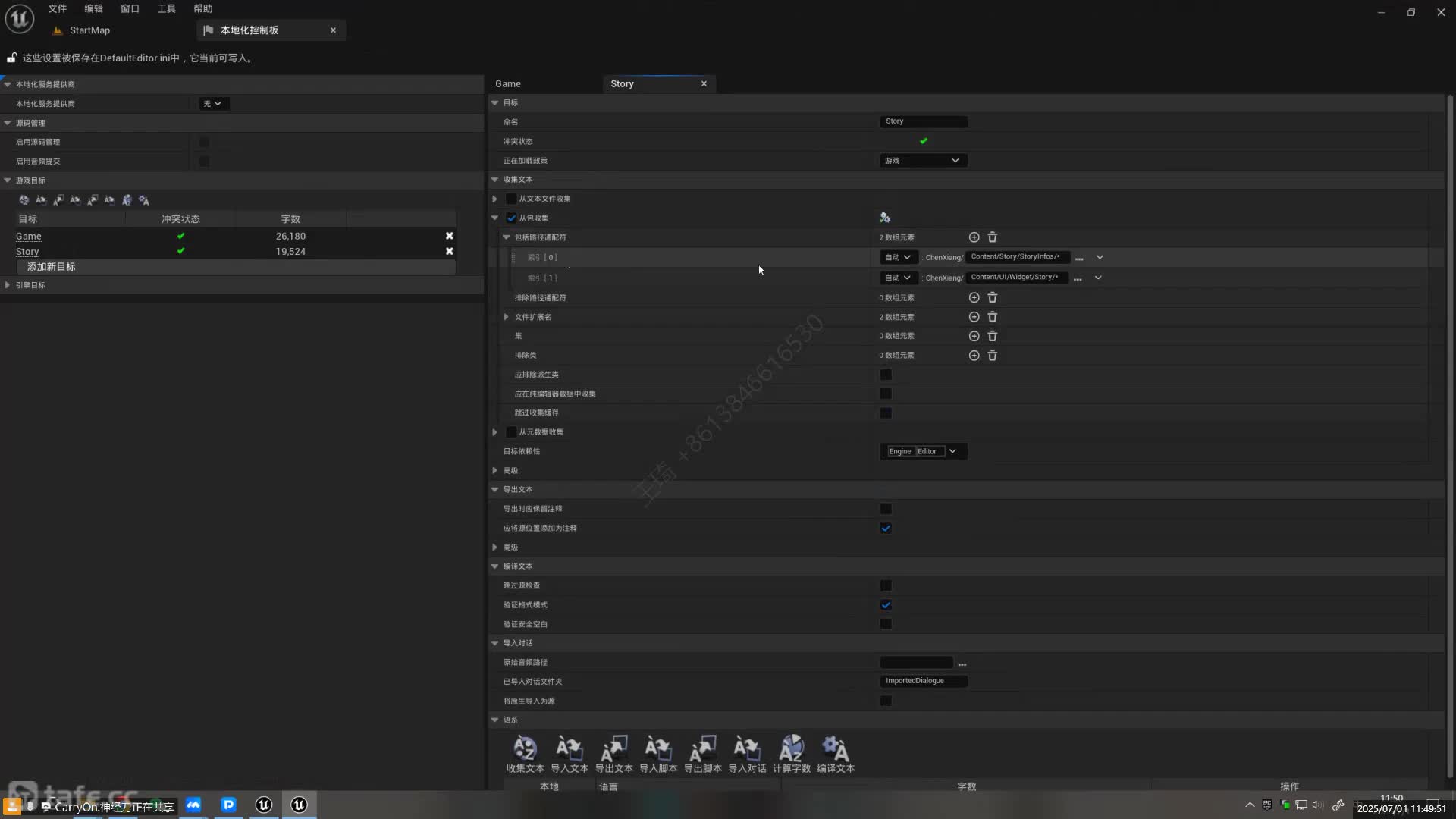Viewport: 1456px width, 819px height.
Task: Select the Game target link
Action: click(x=29, y=236)
